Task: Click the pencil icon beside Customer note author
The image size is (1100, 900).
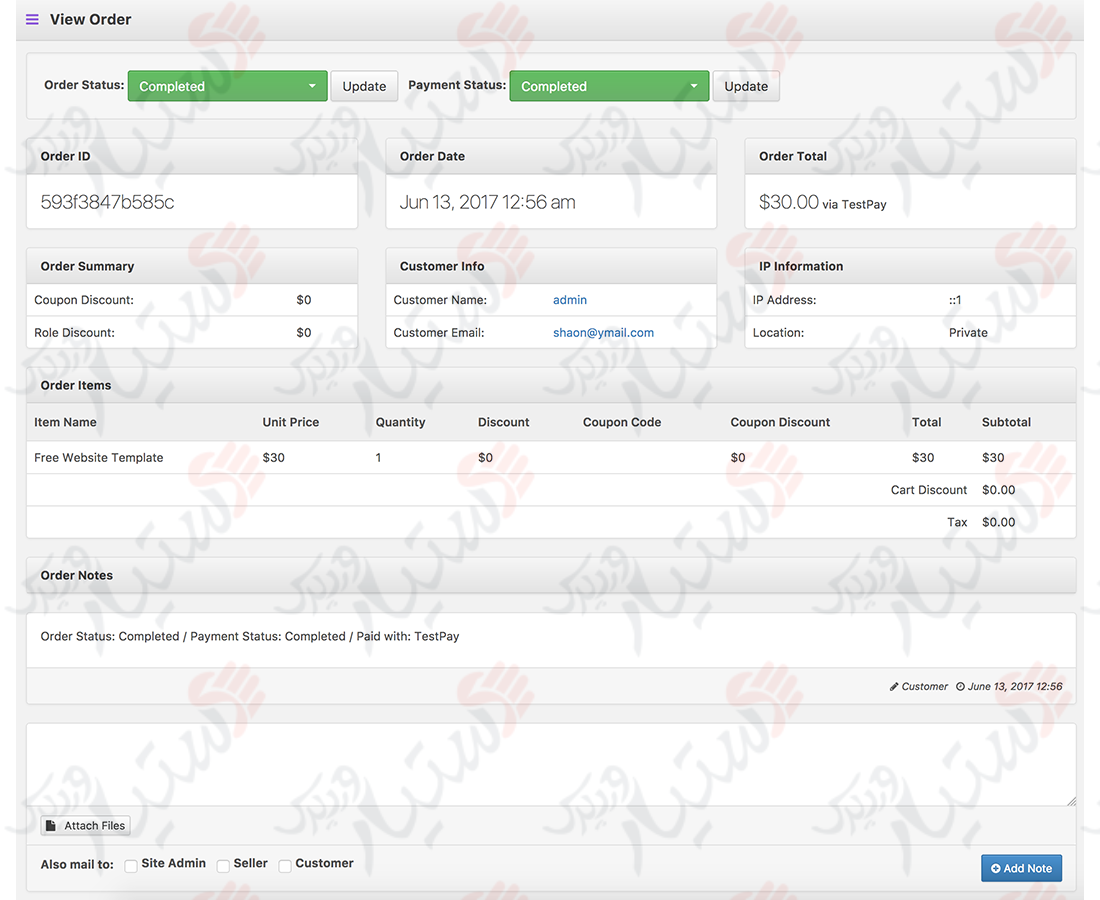Action: (893, 686)
